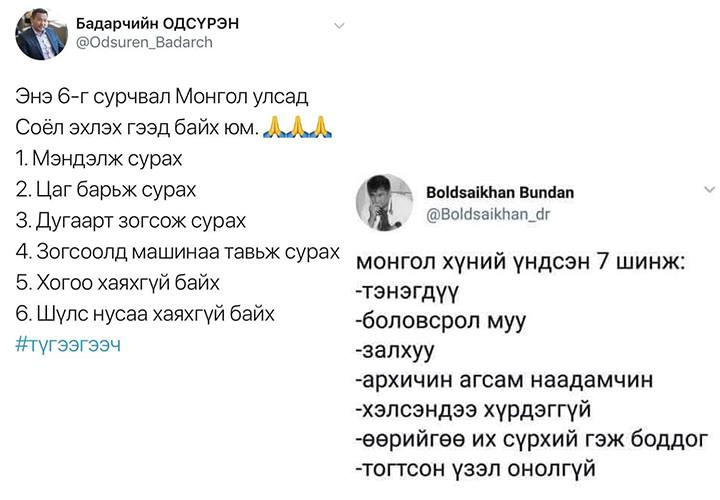The width and height of the screenshot is (720, 500).
Task: Open the #түгээгээч hashtag
Action: [x=68, y=344]
